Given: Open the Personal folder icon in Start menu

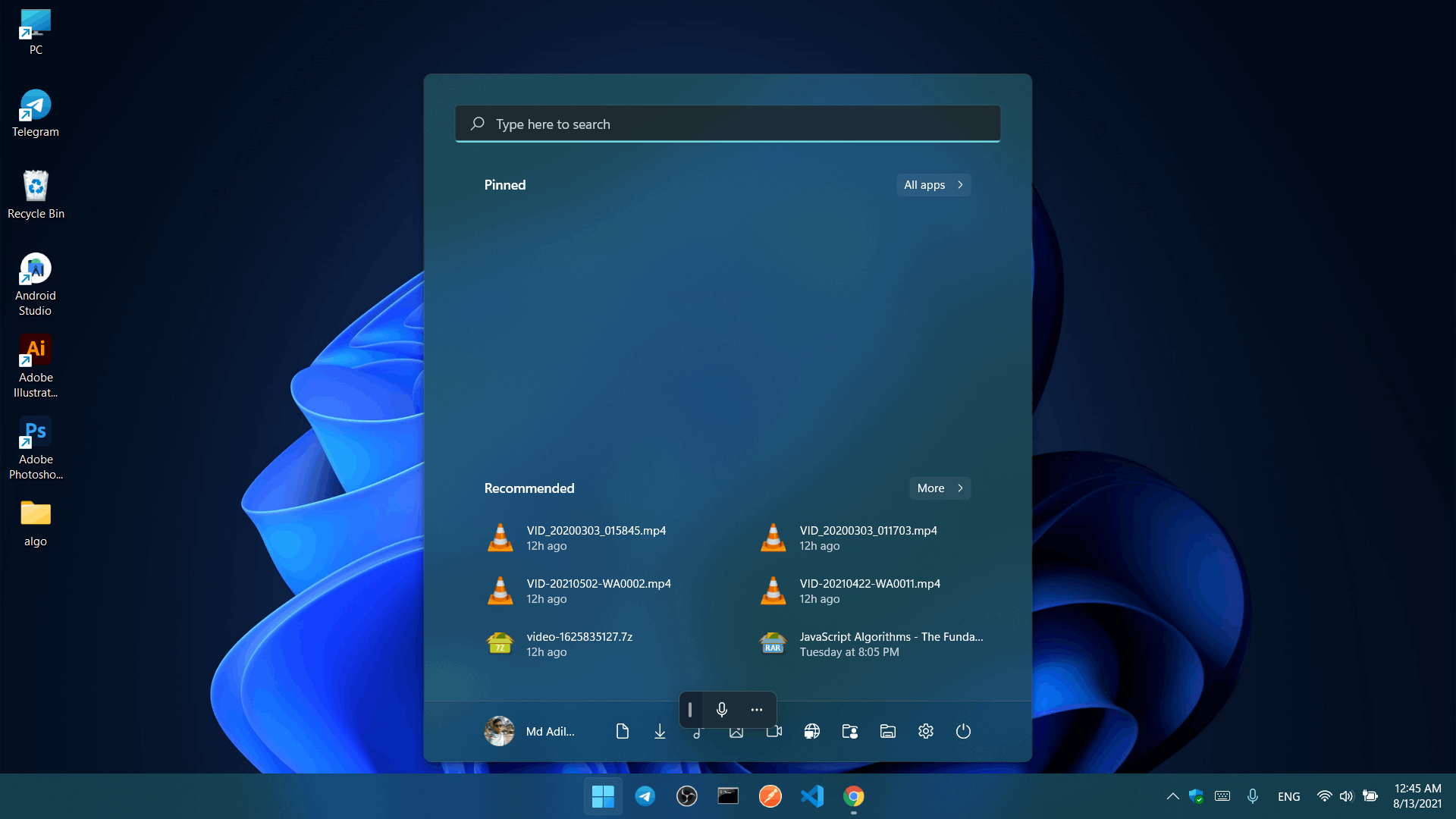Looking at the screenshot, I should (850, 731).
